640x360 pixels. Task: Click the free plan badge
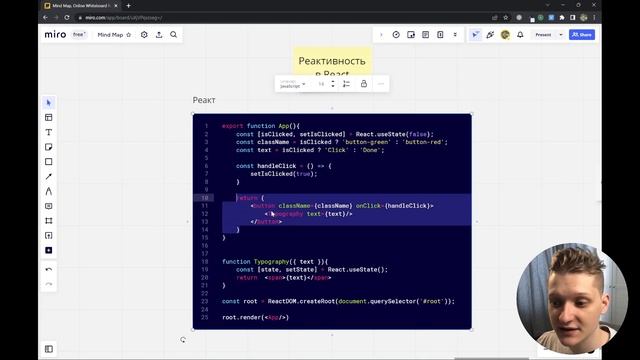[78, 35]
